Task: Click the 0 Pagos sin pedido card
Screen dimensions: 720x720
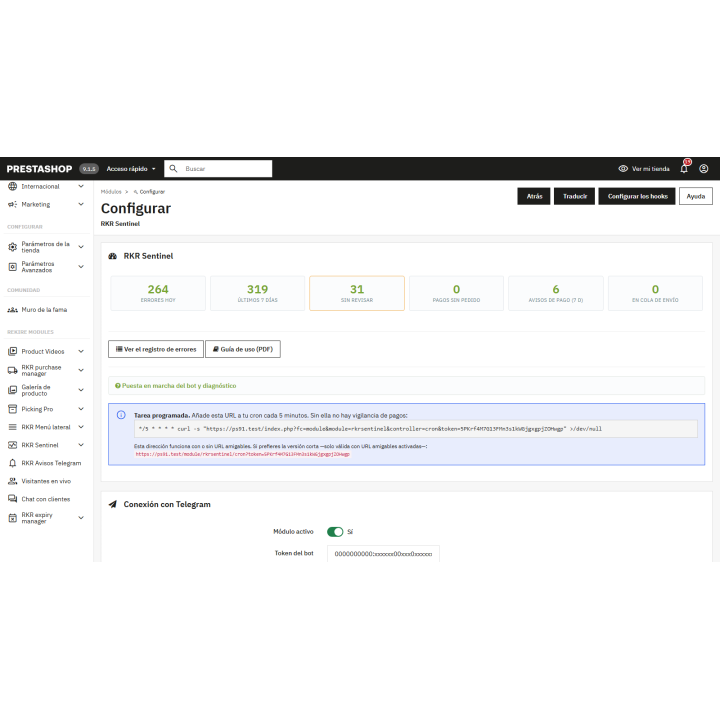Action: coord(456,293)
